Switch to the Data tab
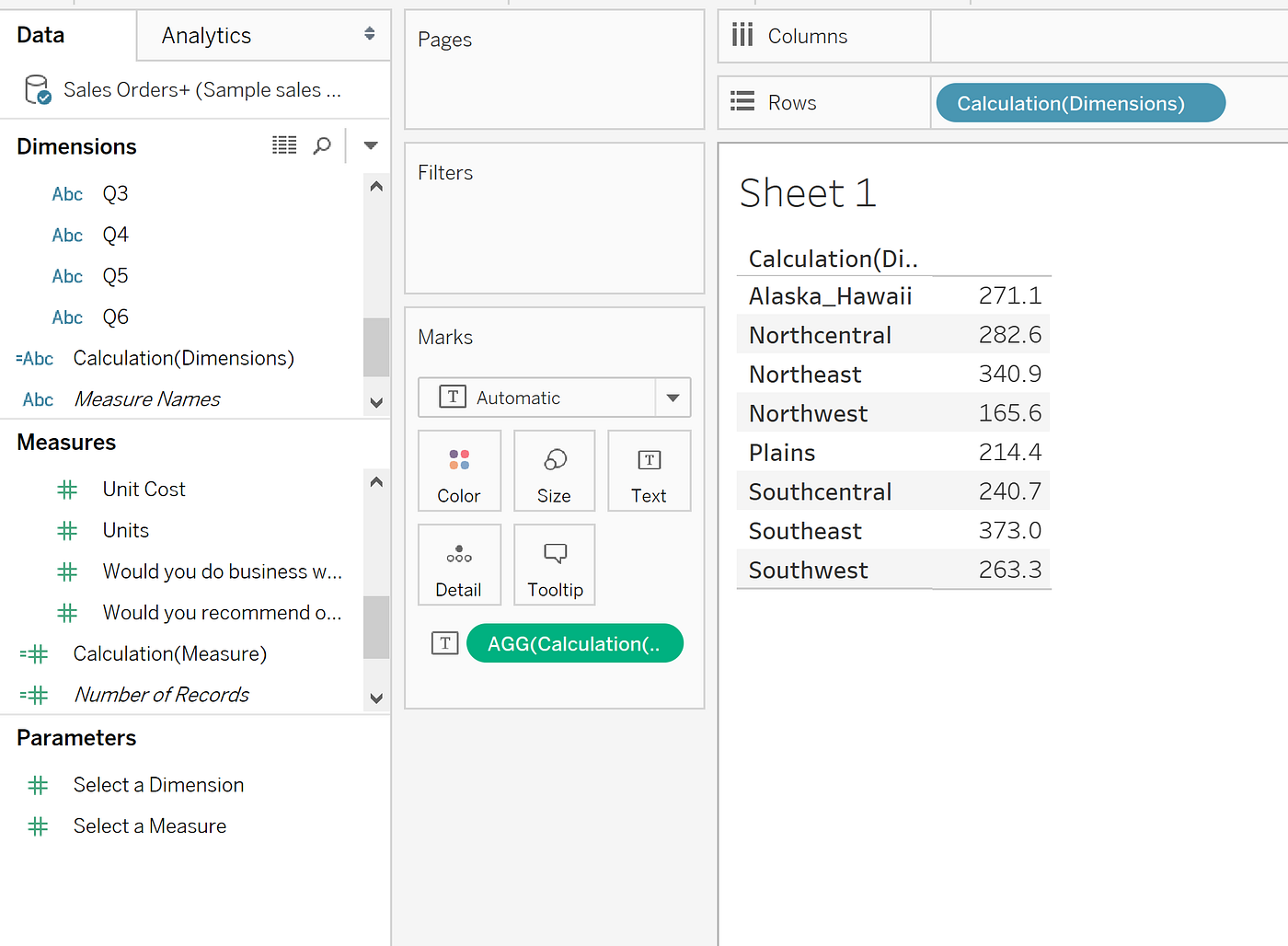Viewport: 1288px width, 946px height. [40, 35]
